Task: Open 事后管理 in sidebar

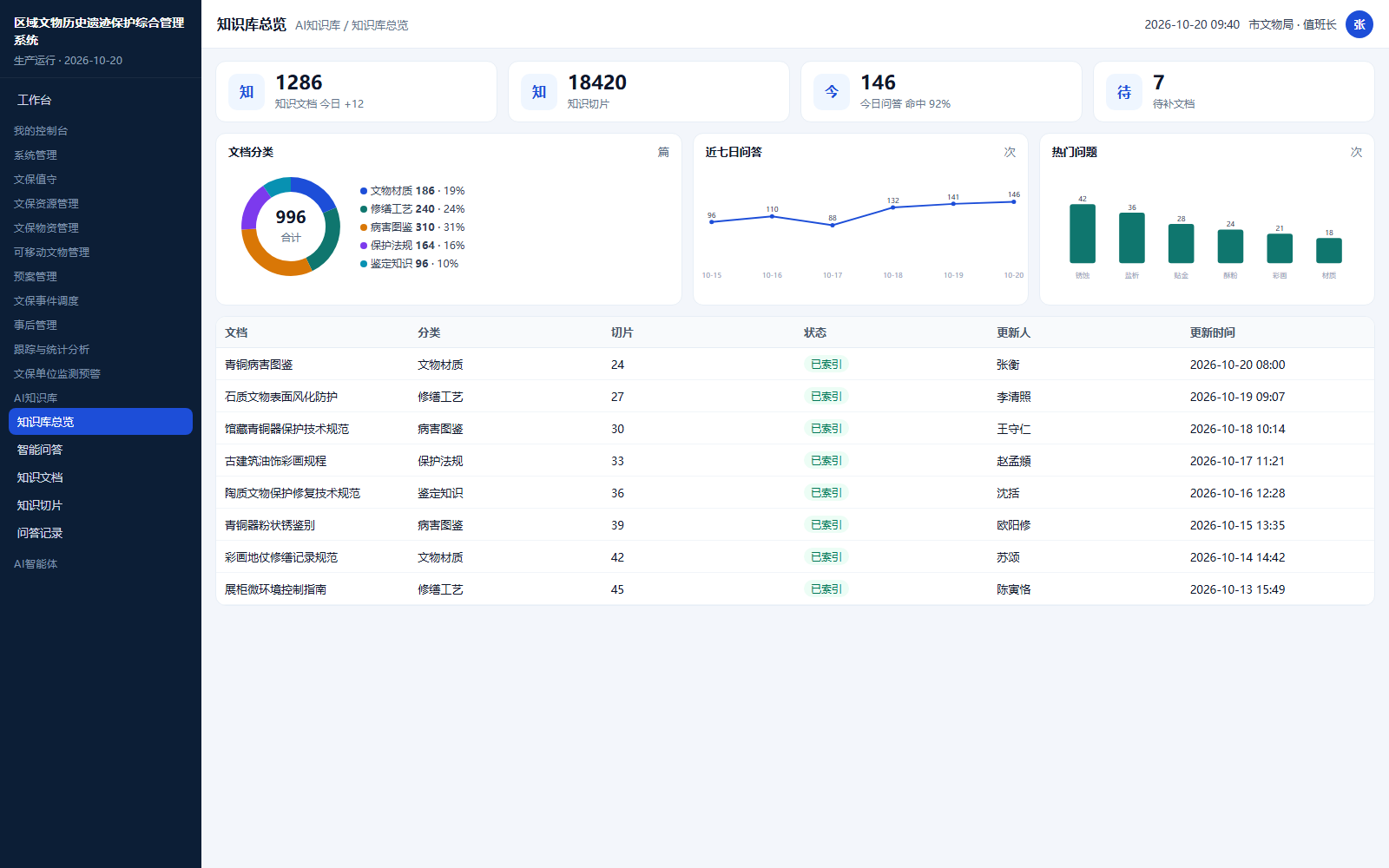Action: tap(36, 325)
